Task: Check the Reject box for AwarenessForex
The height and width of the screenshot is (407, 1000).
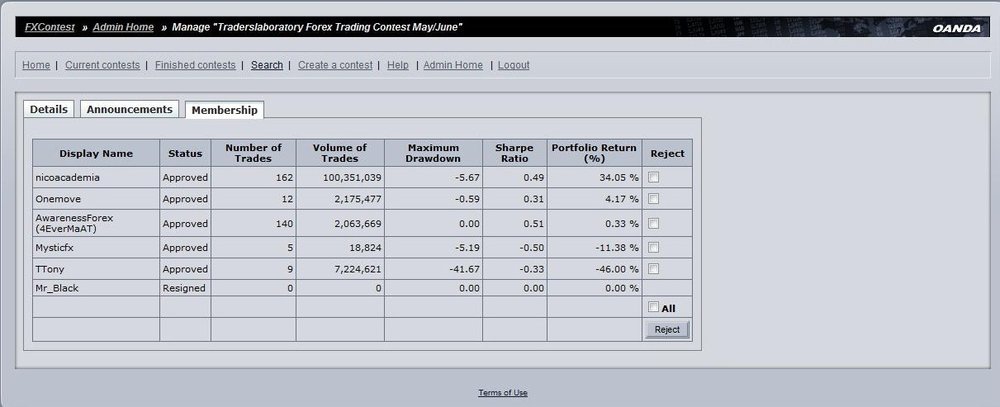Action: coord(654,223)
